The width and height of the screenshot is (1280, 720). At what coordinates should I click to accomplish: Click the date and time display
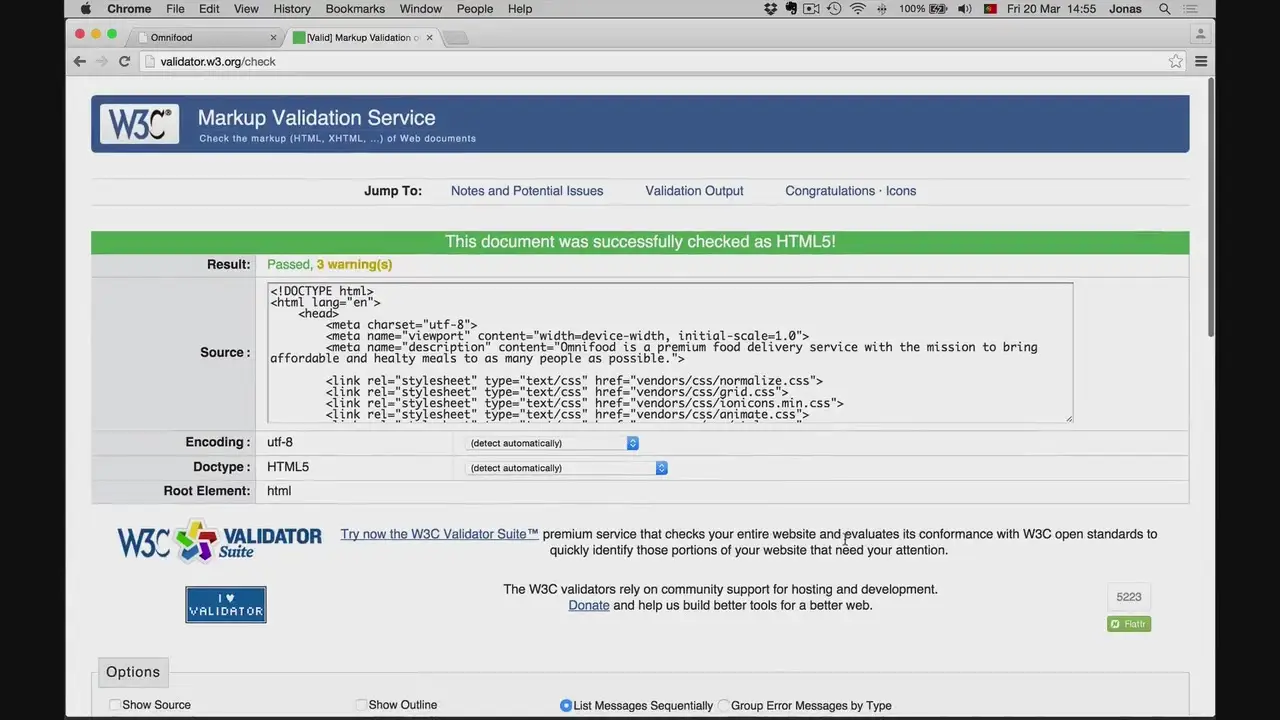[x=1051, y=9]
